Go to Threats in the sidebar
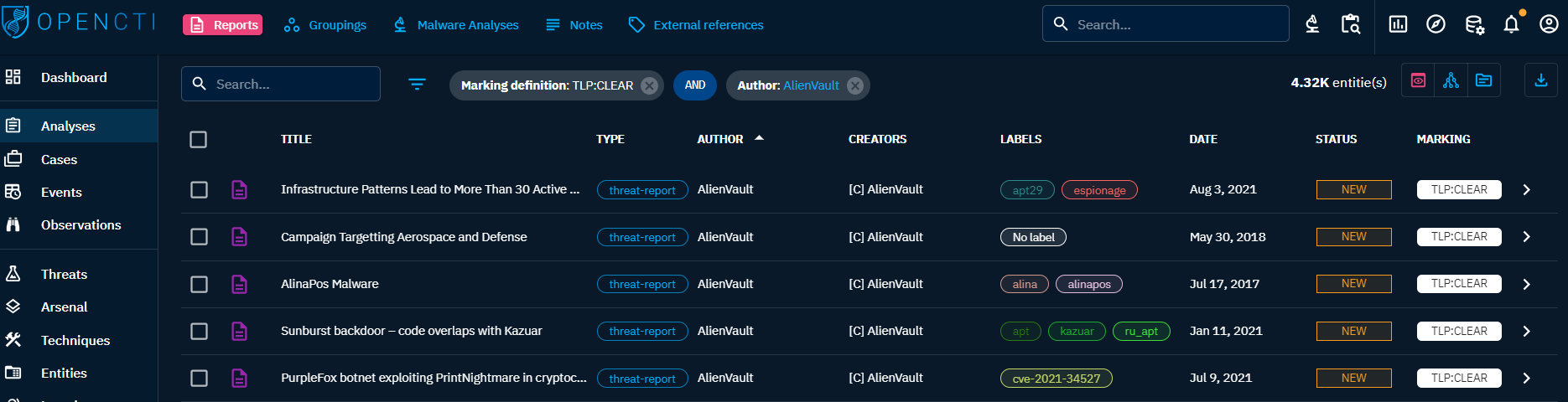The width and height of the screenshot is (1568, 402). 64,274
